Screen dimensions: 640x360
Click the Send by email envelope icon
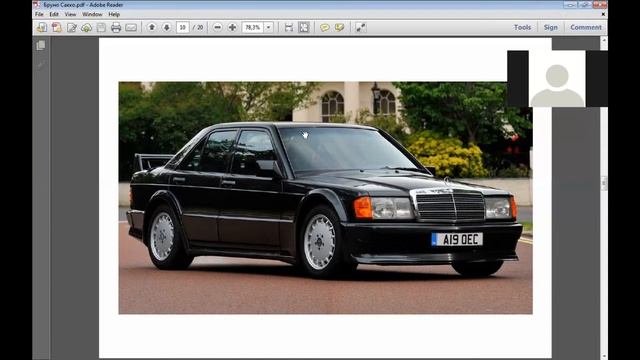pyautogui.click(x=131, y=27)
